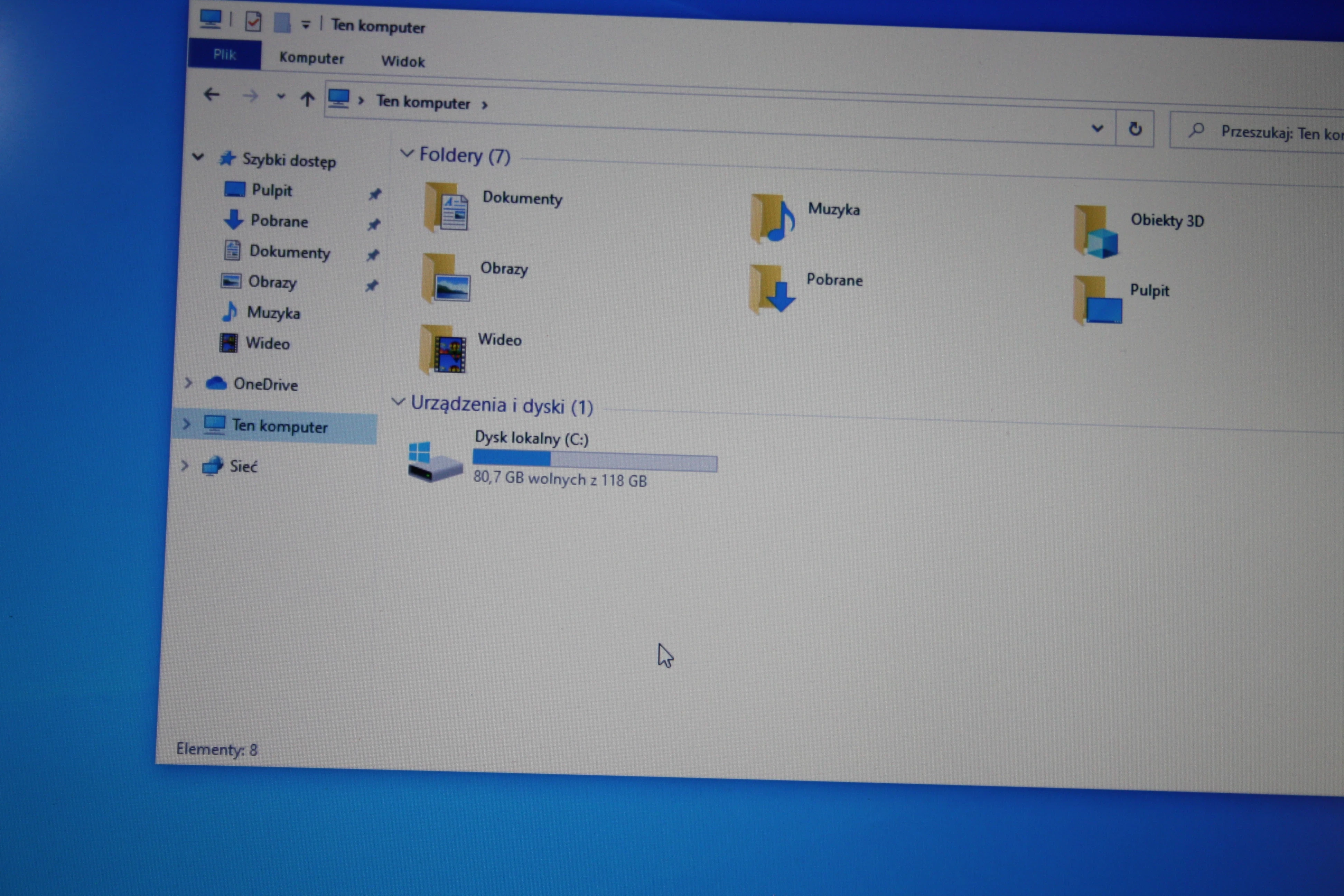
Task: Collapse the Urządzenia i dyski group
Action: click(398, 401)
